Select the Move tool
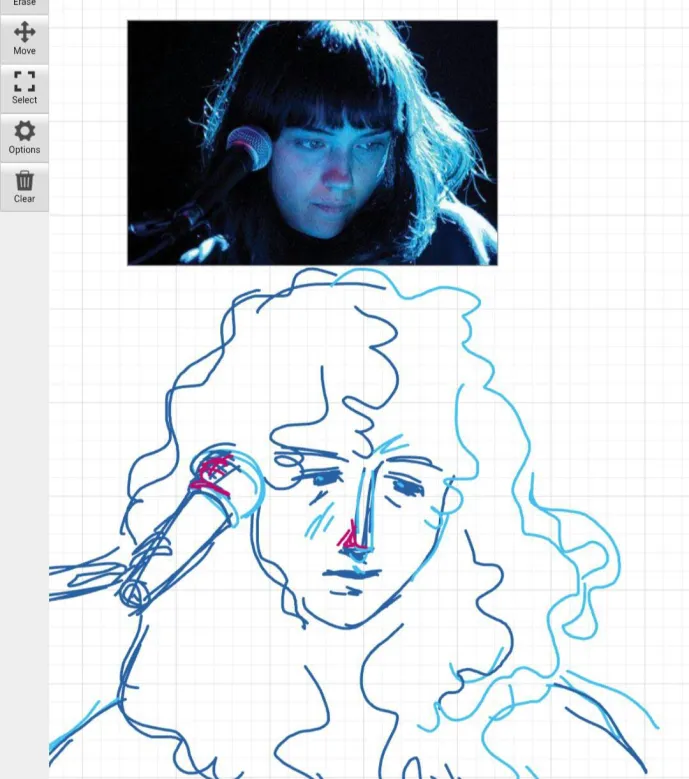 tap(24, 39)
